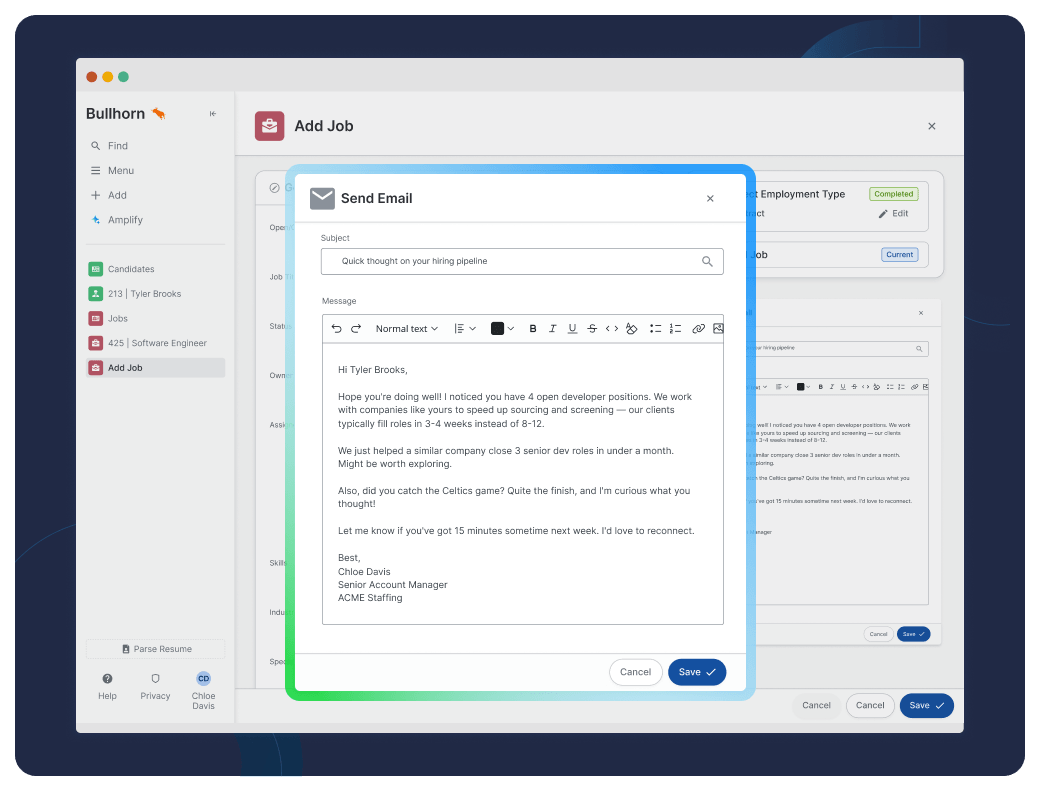The height and width of the screenshot is (790, 1040).
Task: Click the Completed status badge
Action: (893, 194)
